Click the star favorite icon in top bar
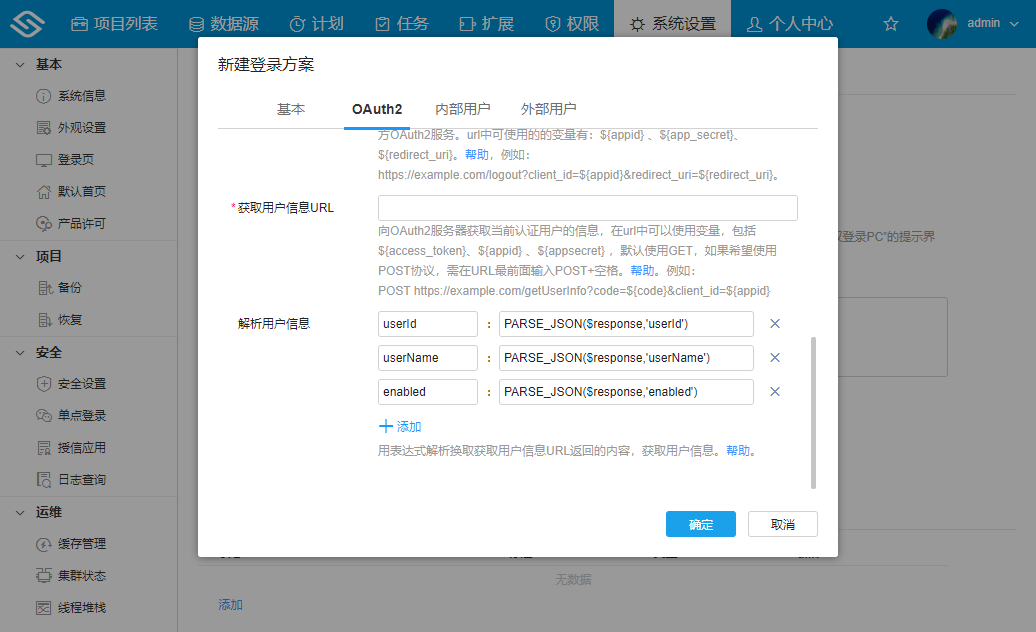 890,22
